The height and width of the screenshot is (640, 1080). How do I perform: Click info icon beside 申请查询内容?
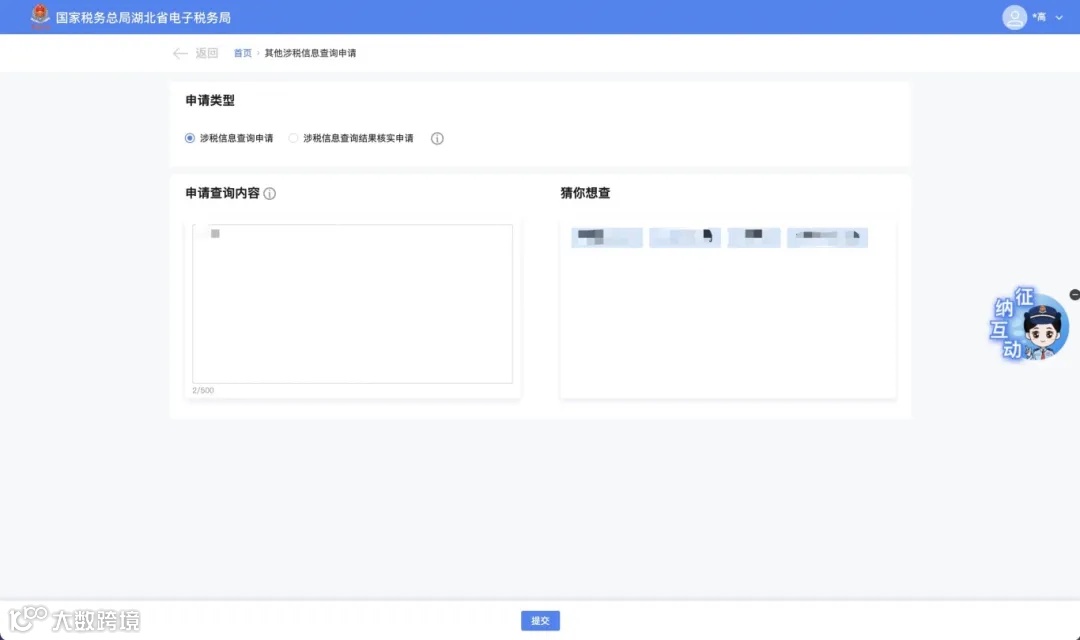pyautogui.click(x=269, y=194)
